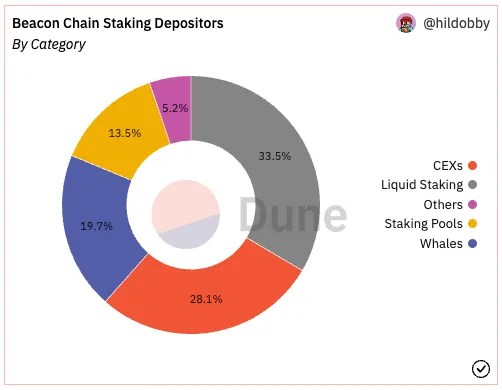The width and height of the screenshot is (502, 390).
Task: Click the yellow 13.5% pie slice
Action: pos(123,133)
